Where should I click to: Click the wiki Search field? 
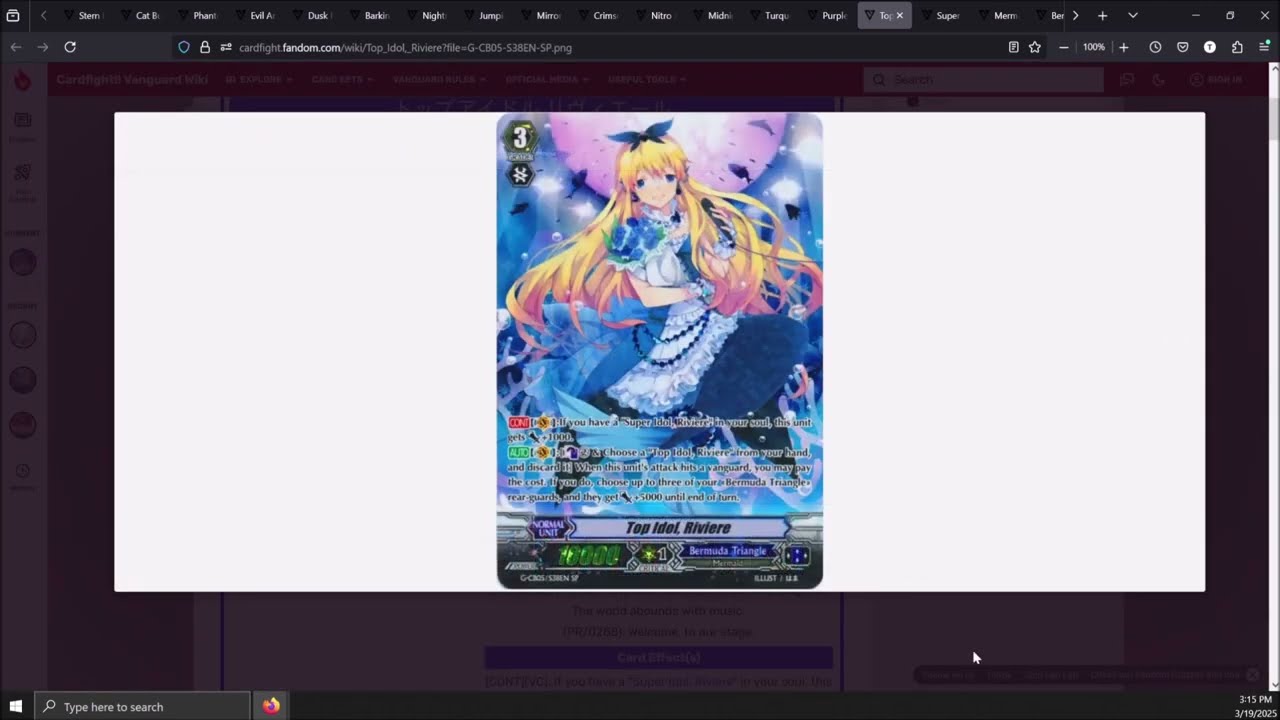(x=984, y=79)
